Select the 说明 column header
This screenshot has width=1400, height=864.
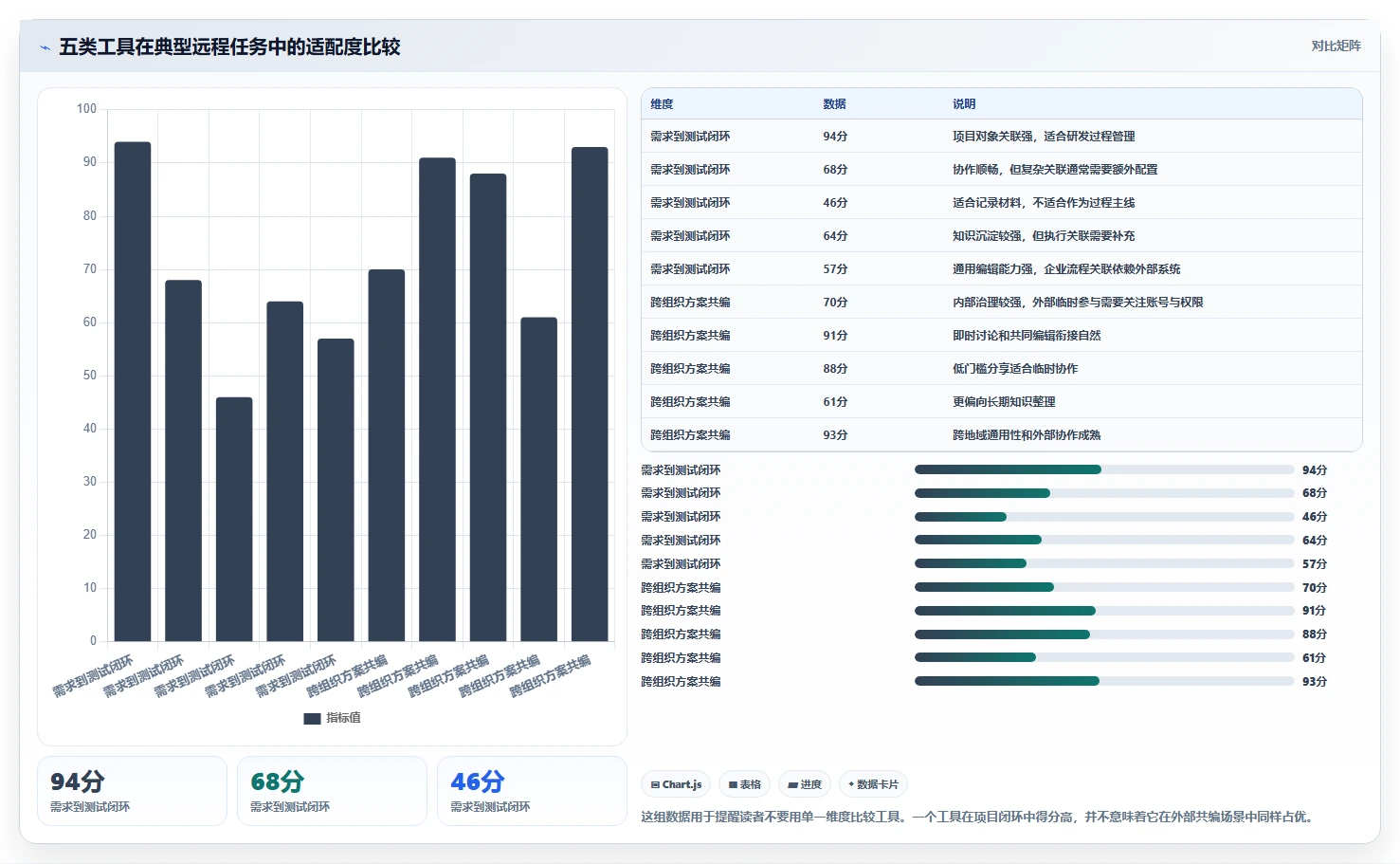point(964,104)
